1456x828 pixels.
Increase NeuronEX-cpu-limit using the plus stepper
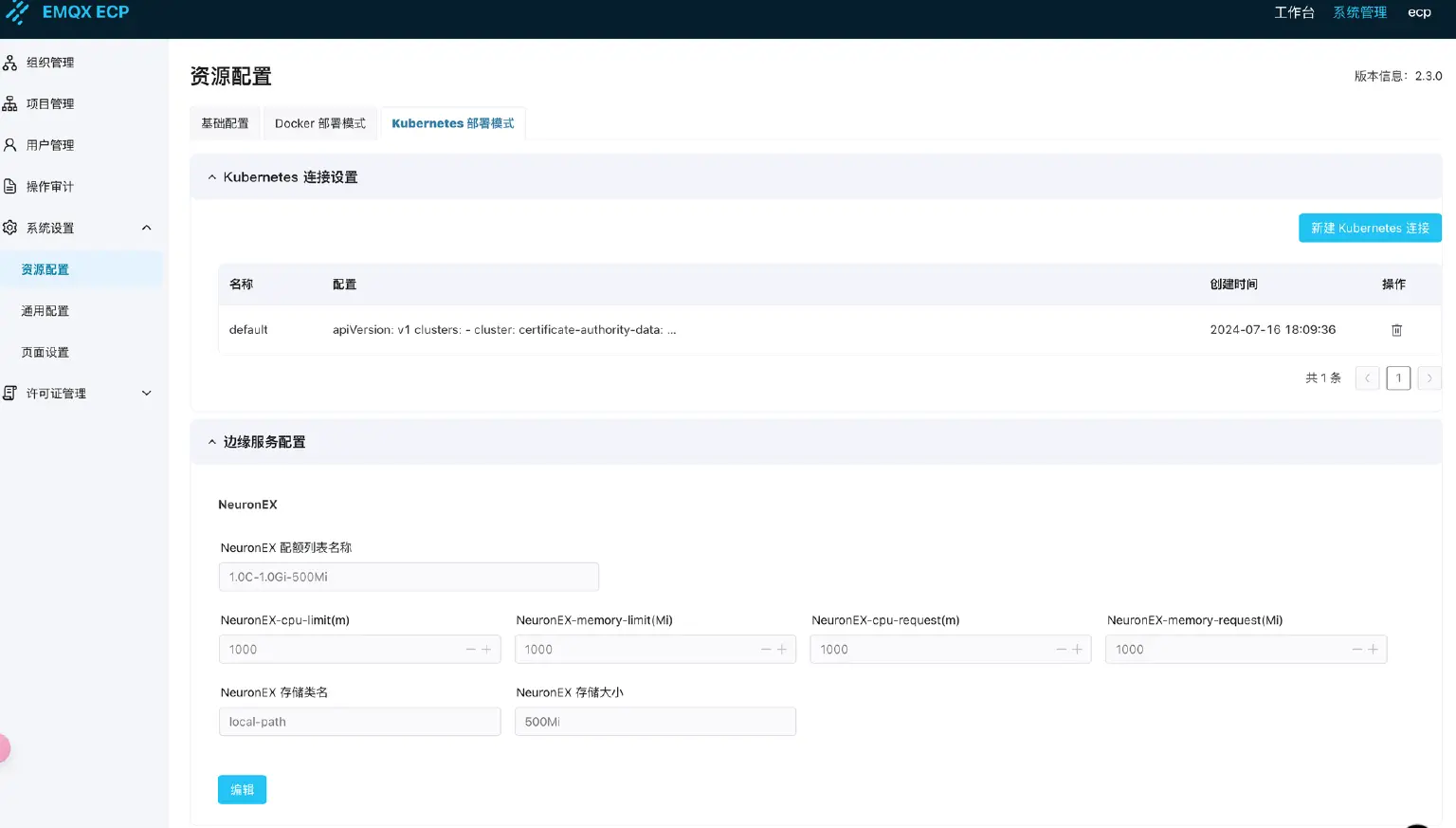point(486,649)
